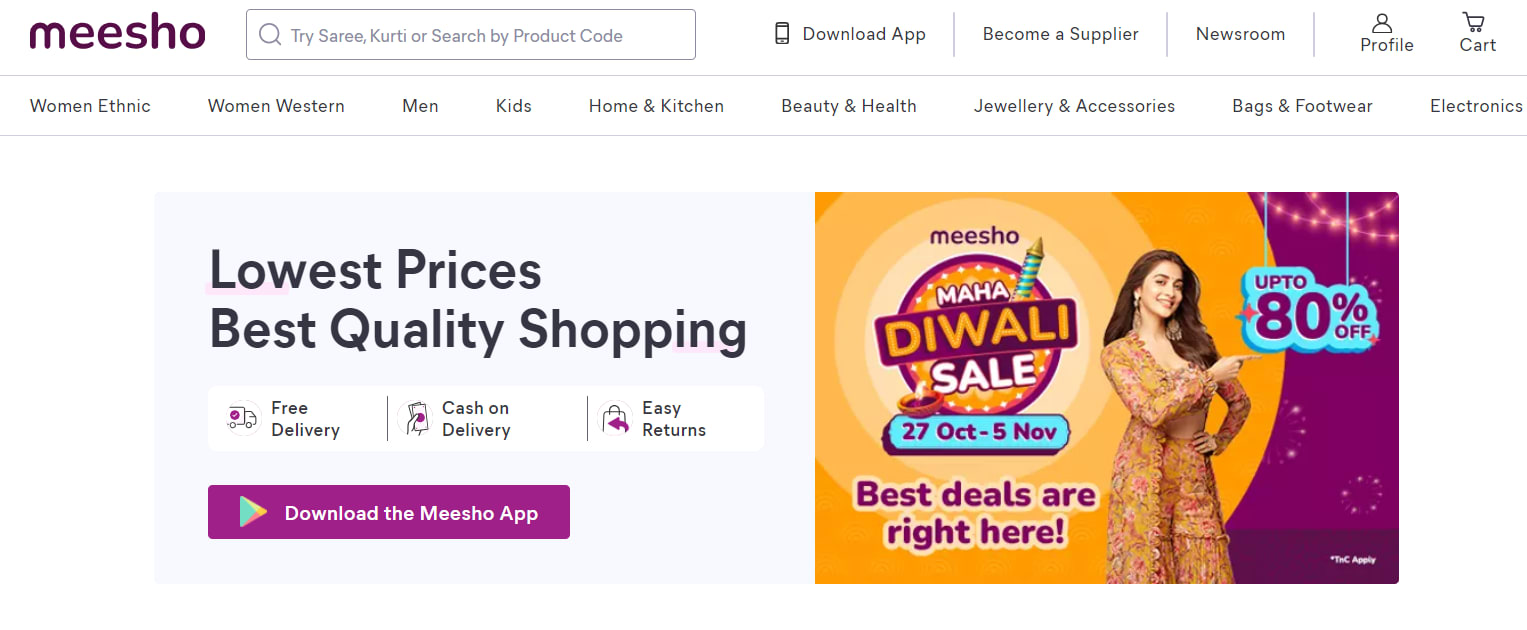Viewport: 1527px width, 630px height.
Task: Select Home & Kitchen category
Action: click(656, 105)
